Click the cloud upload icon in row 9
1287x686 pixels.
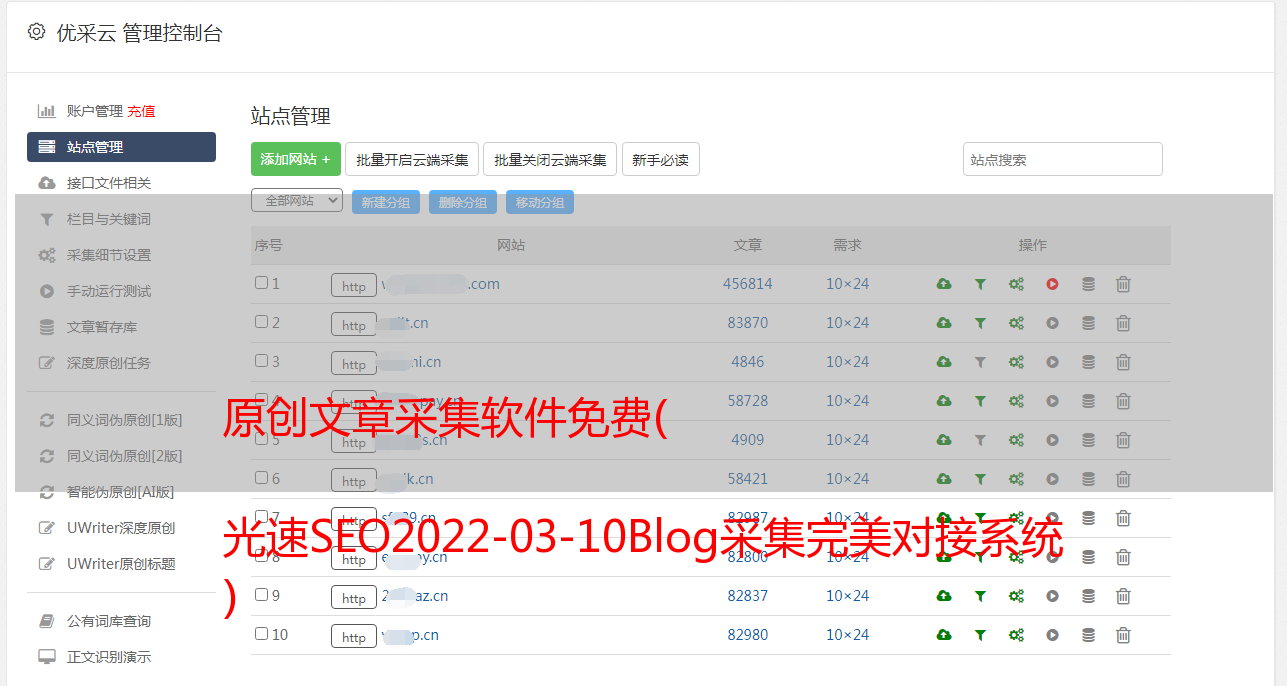point(944,596)
